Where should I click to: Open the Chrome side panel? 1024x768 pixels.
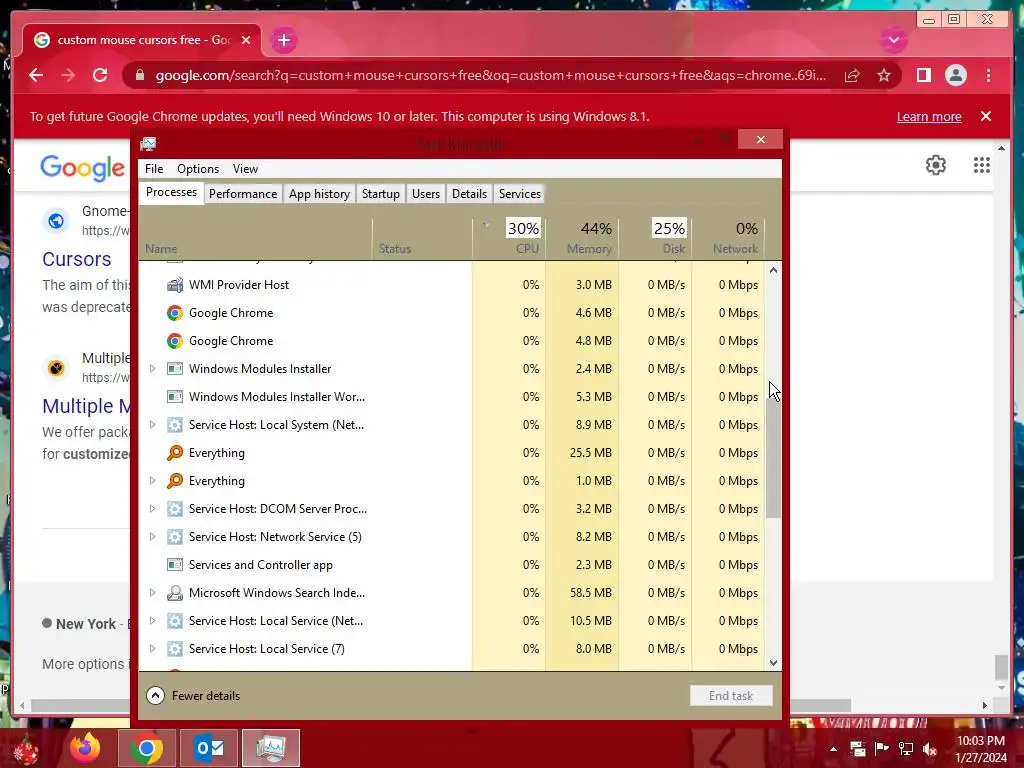[923, 75]
